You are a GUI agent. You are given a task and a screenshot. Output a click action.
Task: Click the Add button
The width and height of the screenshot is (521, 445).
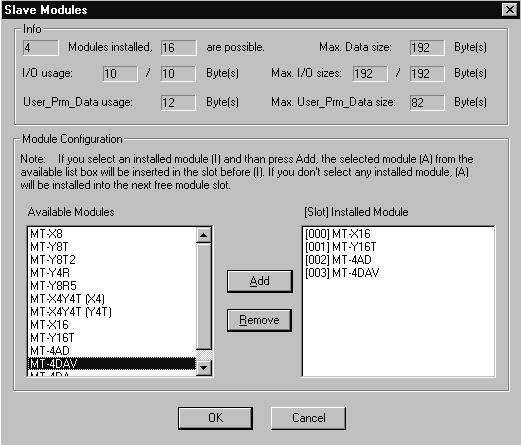click(260, 281)
